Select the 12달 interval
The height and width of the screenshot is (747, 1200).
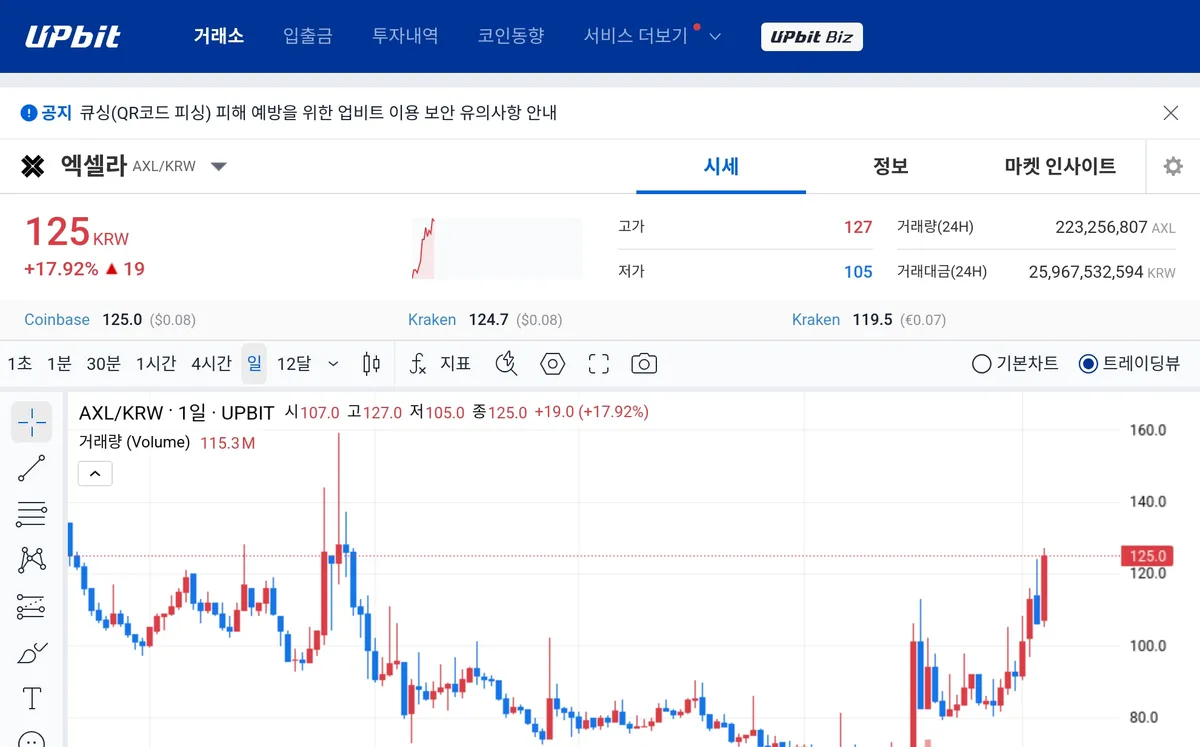(x=294, y=364)
